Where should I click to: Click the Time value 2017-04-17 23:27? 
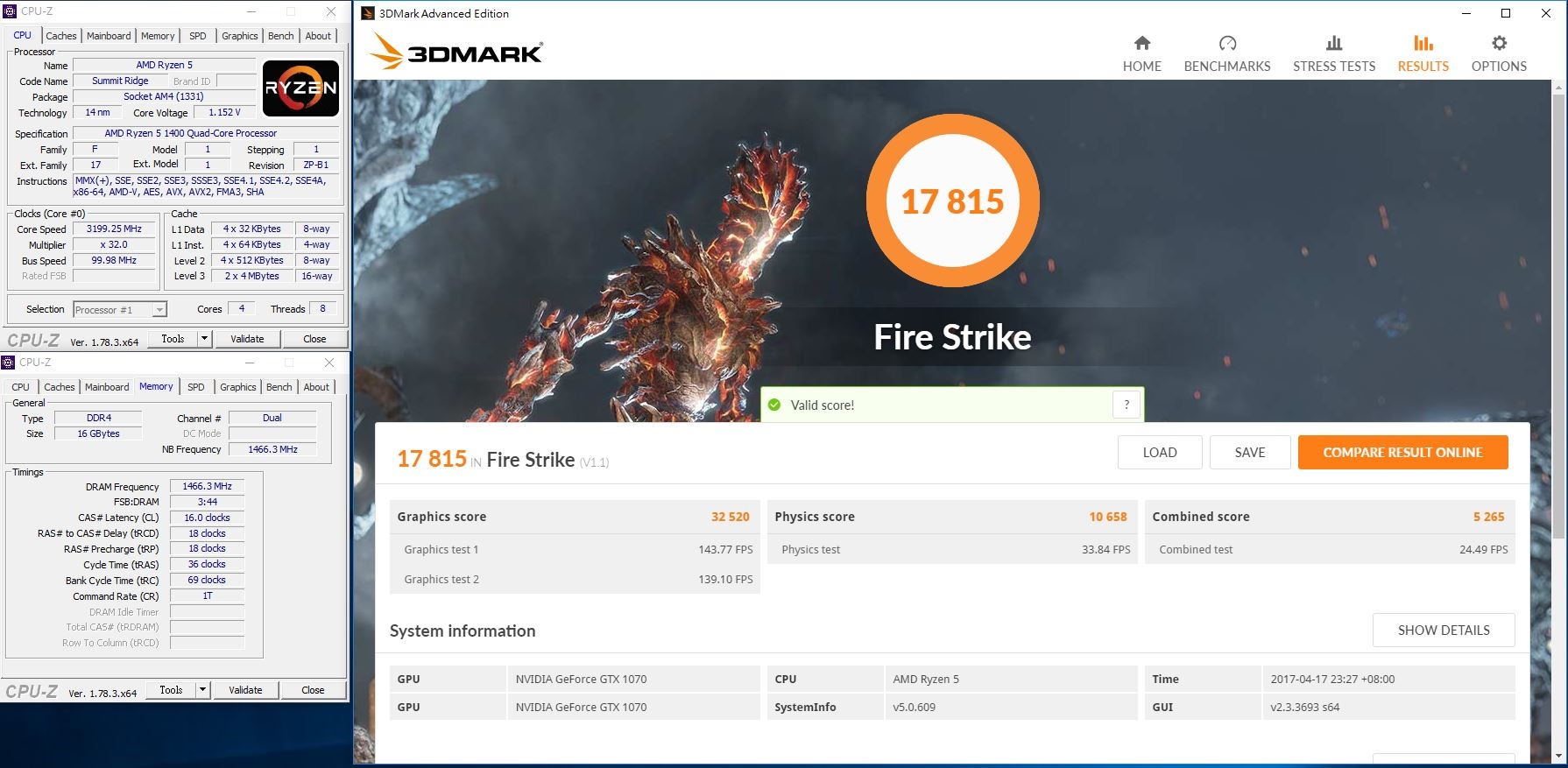pyautogui.click(x=1333, y=680)
